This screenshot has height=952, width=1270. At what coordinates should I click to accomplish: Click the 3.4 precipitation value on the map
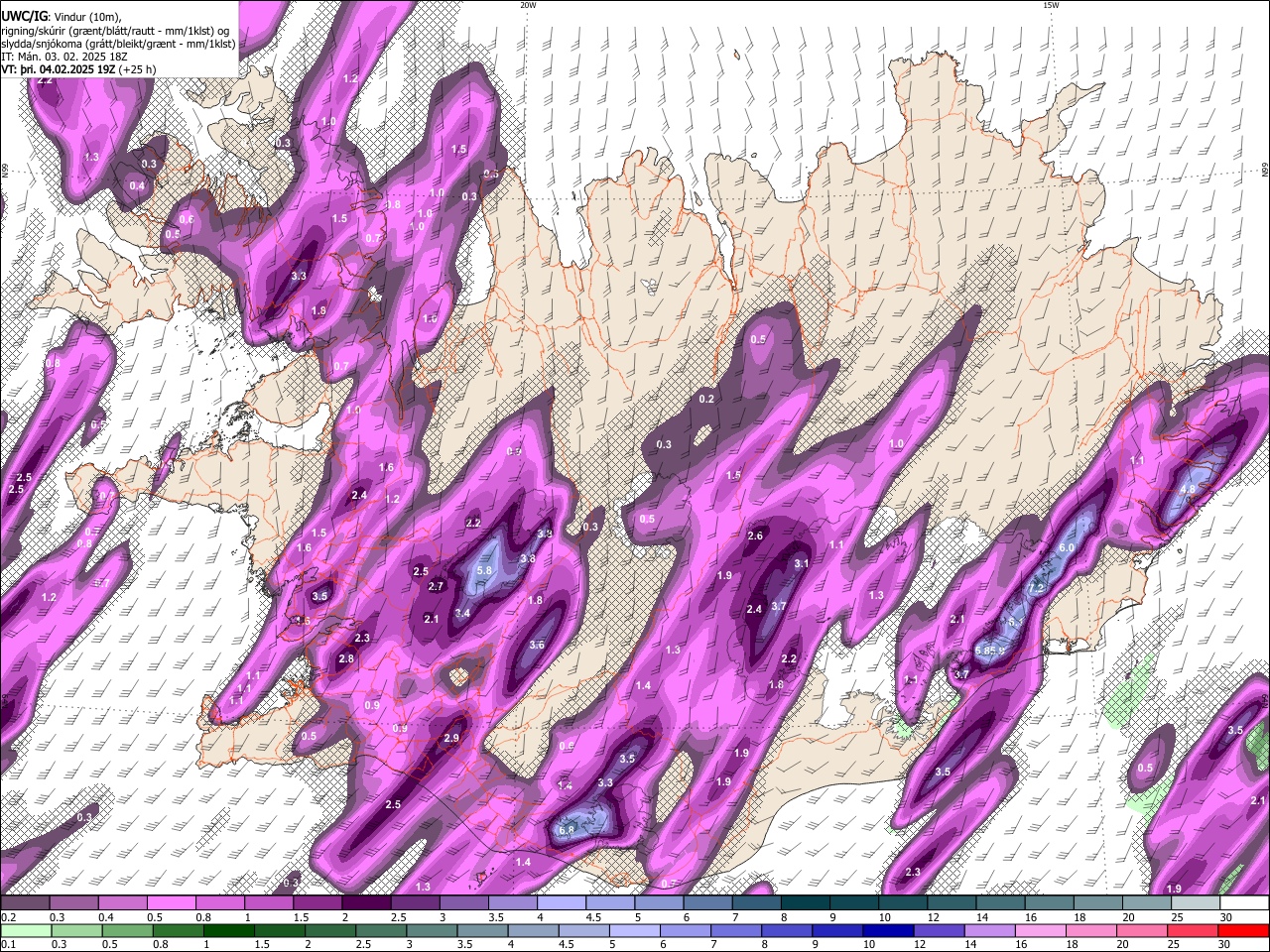tap(462, 613)
